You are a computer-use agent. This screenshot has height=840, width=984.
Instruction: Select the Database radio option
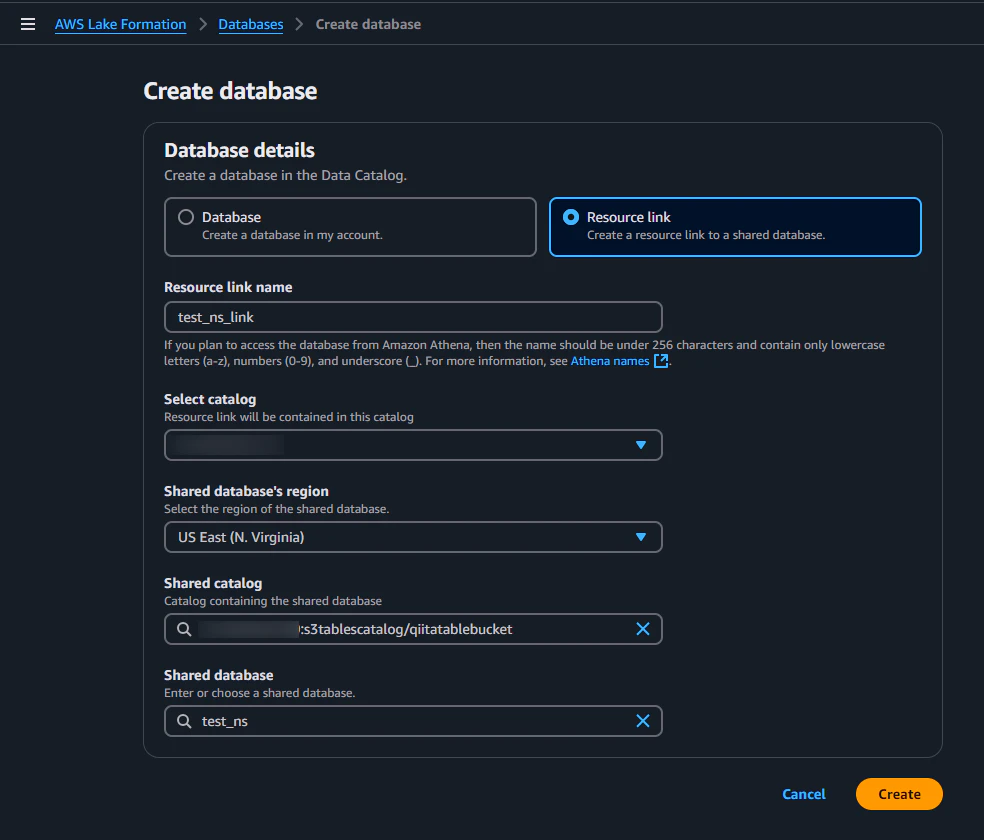186,217
